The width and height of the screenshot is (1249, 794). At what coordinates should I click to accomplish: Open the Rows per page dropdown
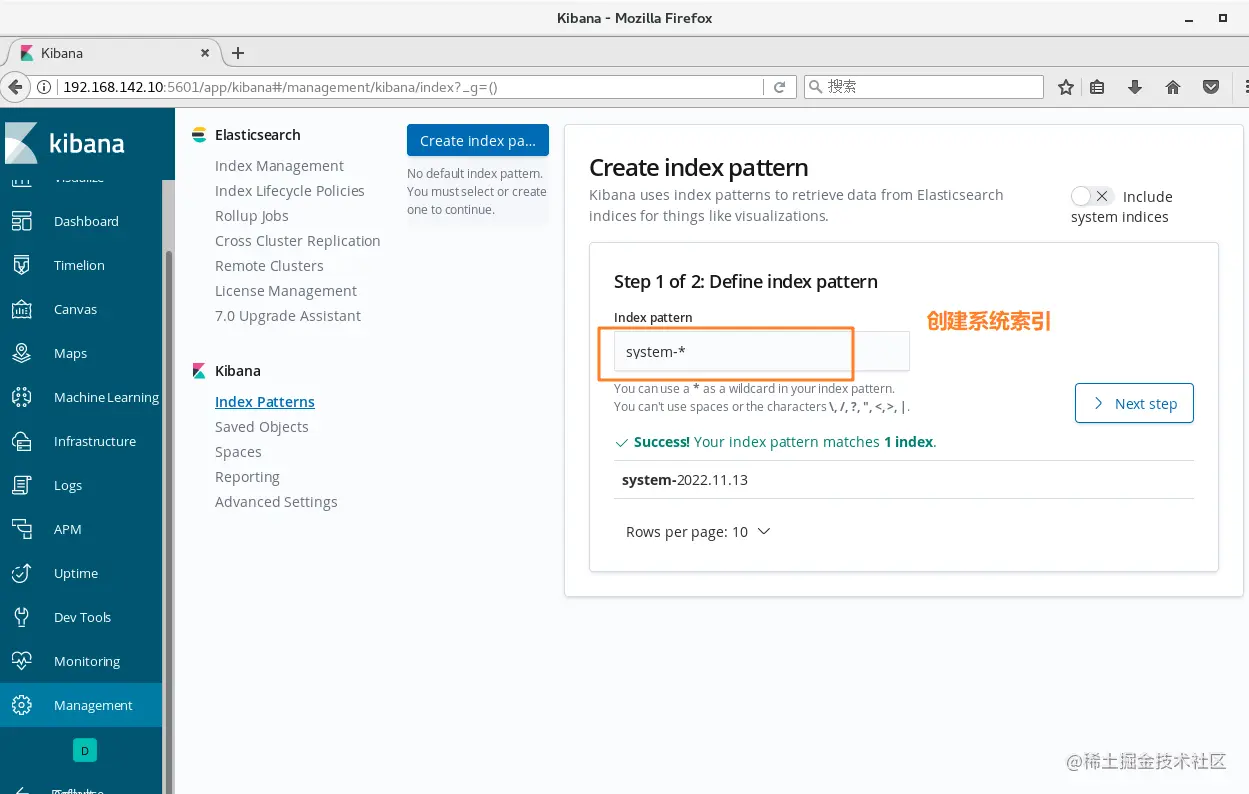[698, 531]
